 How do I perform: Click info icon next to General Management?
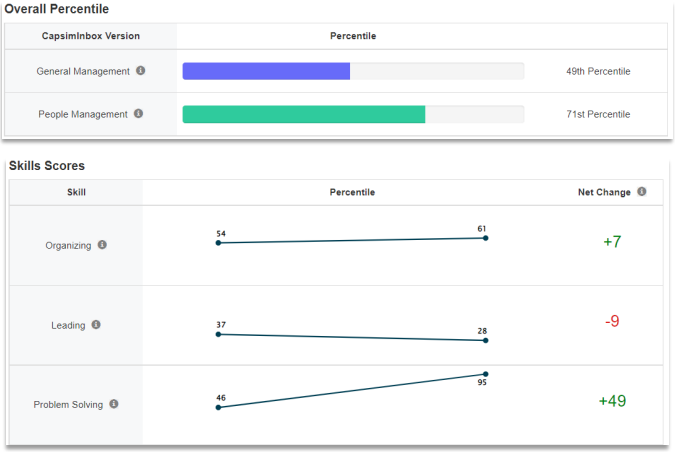[140, 71]
